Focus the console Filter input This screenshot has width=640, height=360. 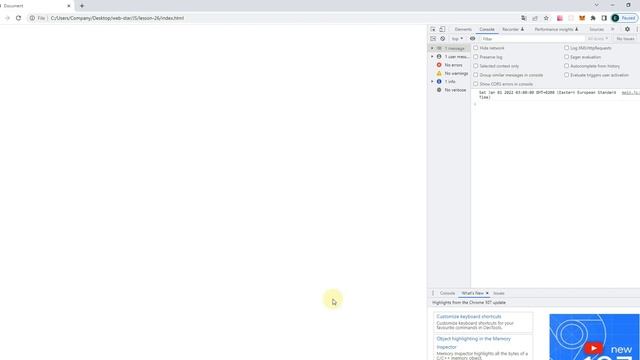[532, 39]
